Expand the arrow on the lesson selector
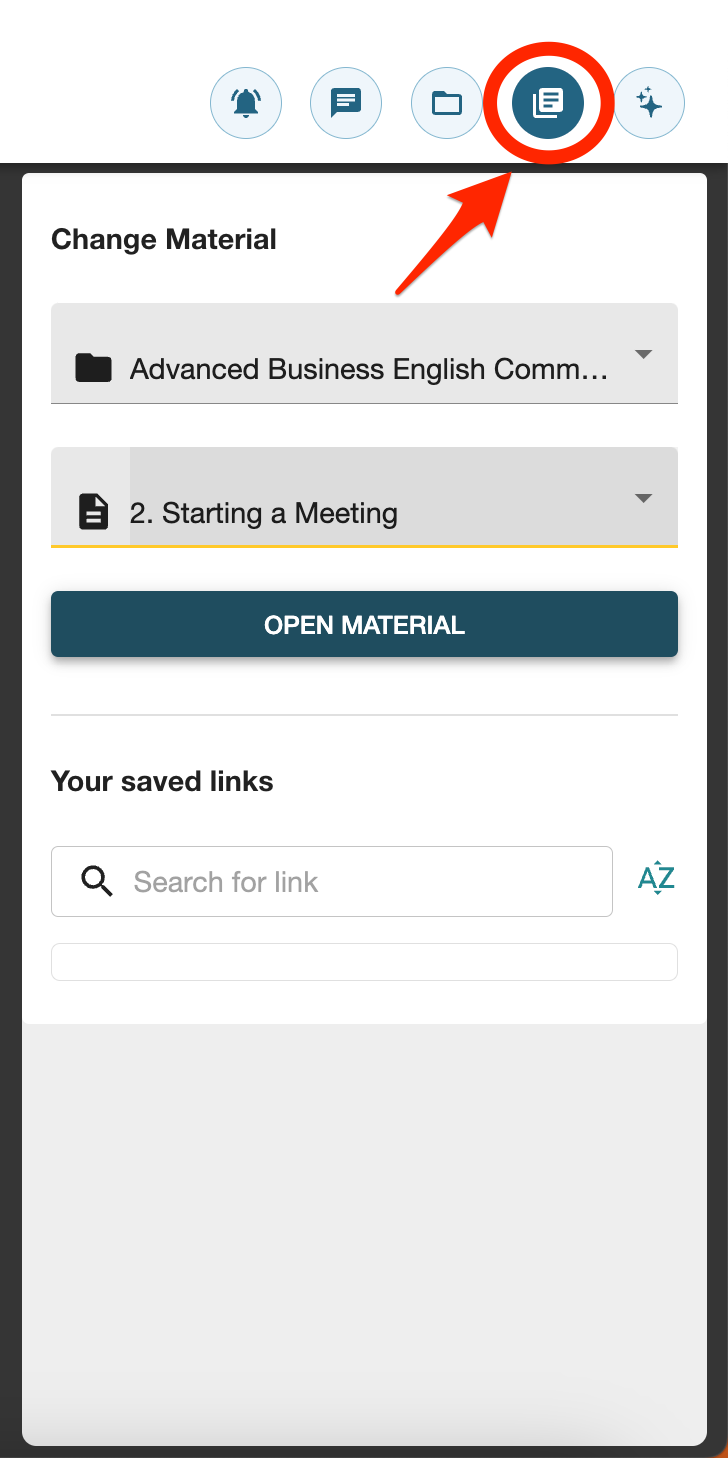 click(x=644, y=498)
